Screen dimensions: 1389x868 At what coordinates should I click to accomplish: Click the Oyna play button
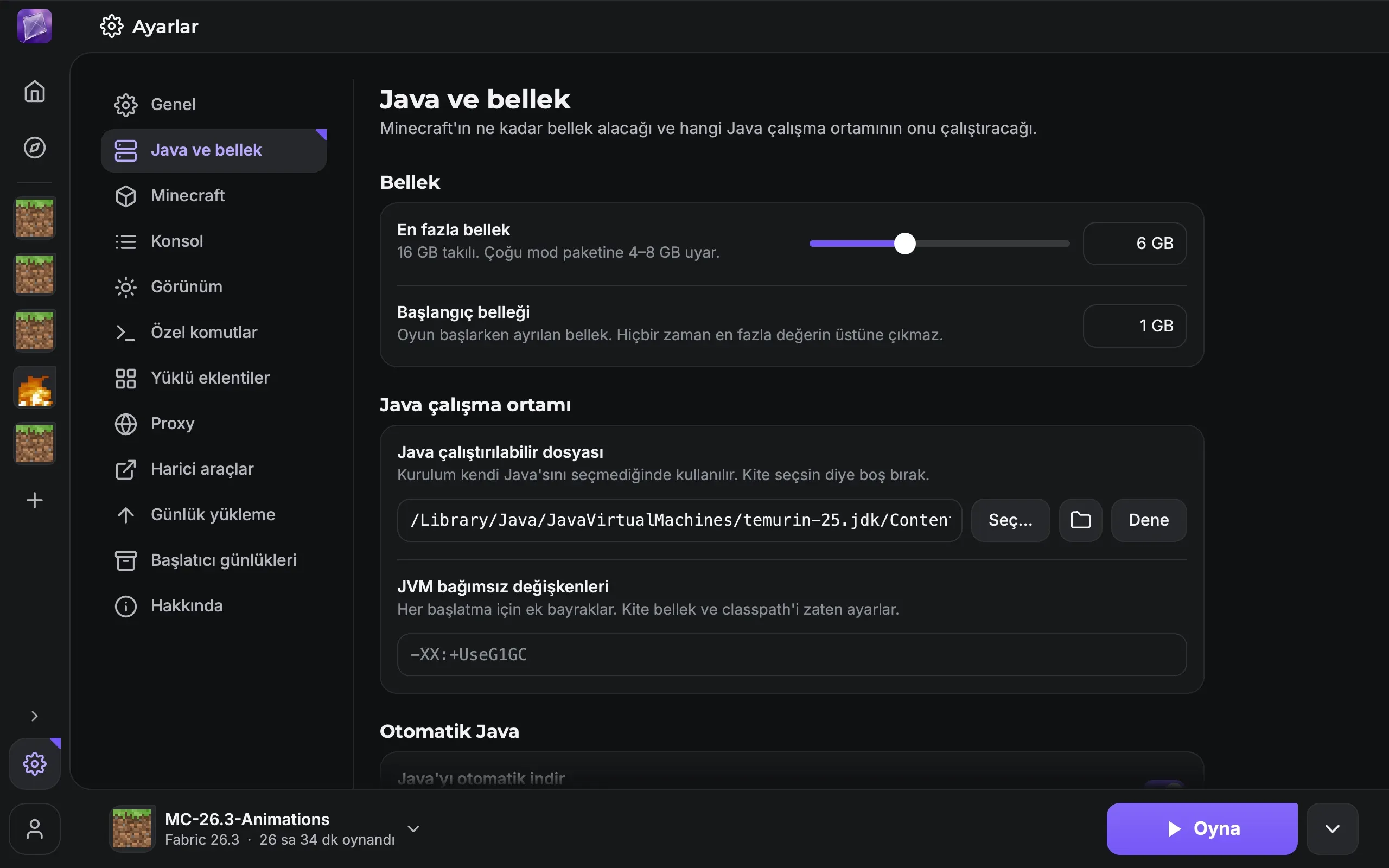[x=1202, y=828]
